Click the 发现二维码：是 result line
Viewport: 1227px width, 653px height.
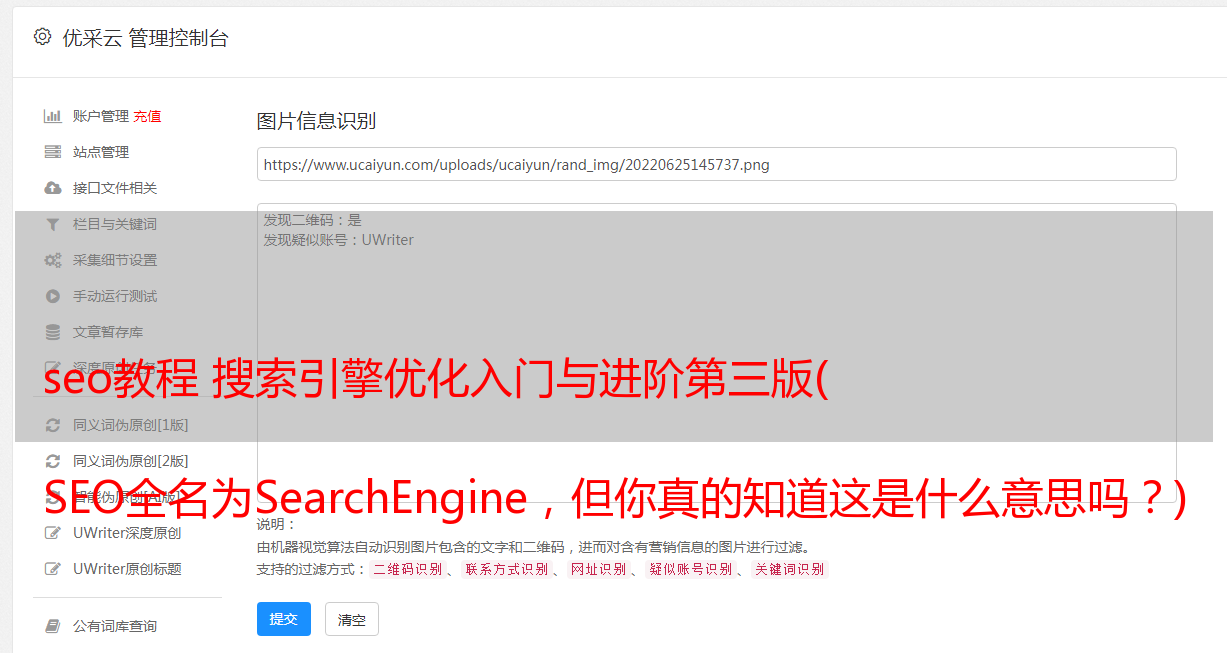click(313, 220)
